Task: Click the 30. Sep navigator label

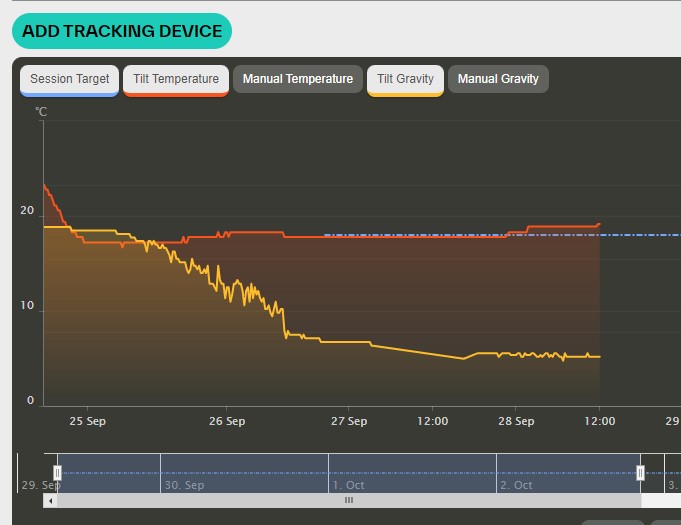Action: (184, 485)
